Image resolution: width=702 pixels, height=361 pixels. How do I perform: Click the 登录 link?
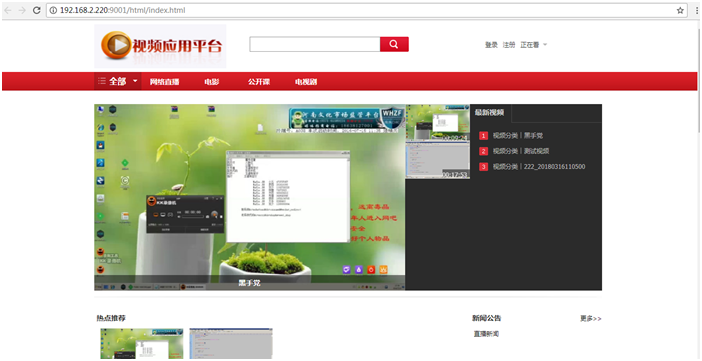(x=491, y=45)
